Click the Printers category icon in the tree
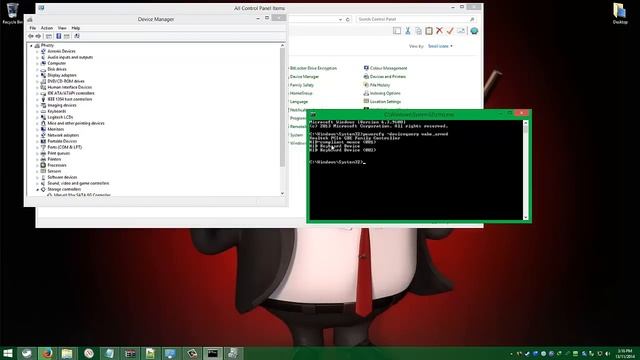Image resolution: width=640 pixels, height=360 pixels. 43,159
